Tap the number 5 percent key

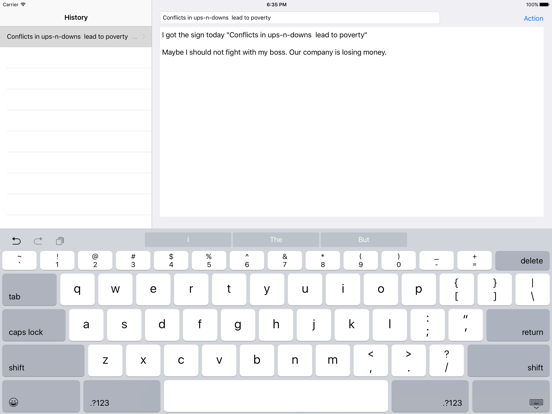209,261
